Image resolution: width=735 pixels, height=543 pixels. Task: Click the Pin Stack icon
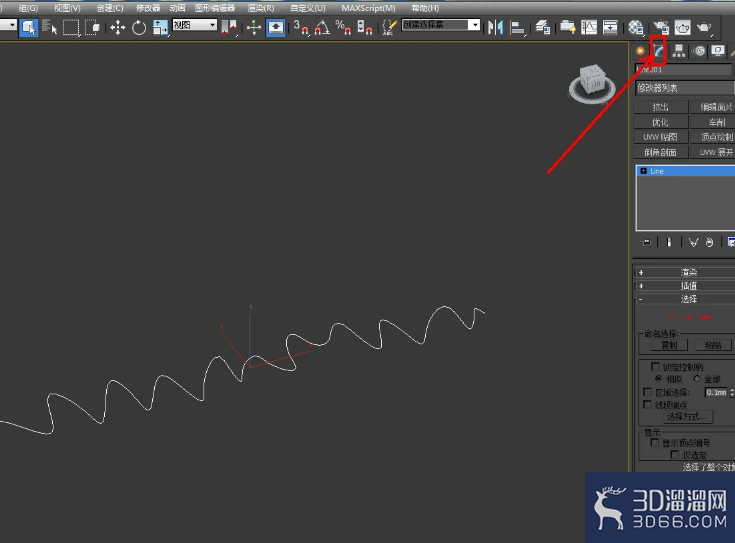(646, 242)
